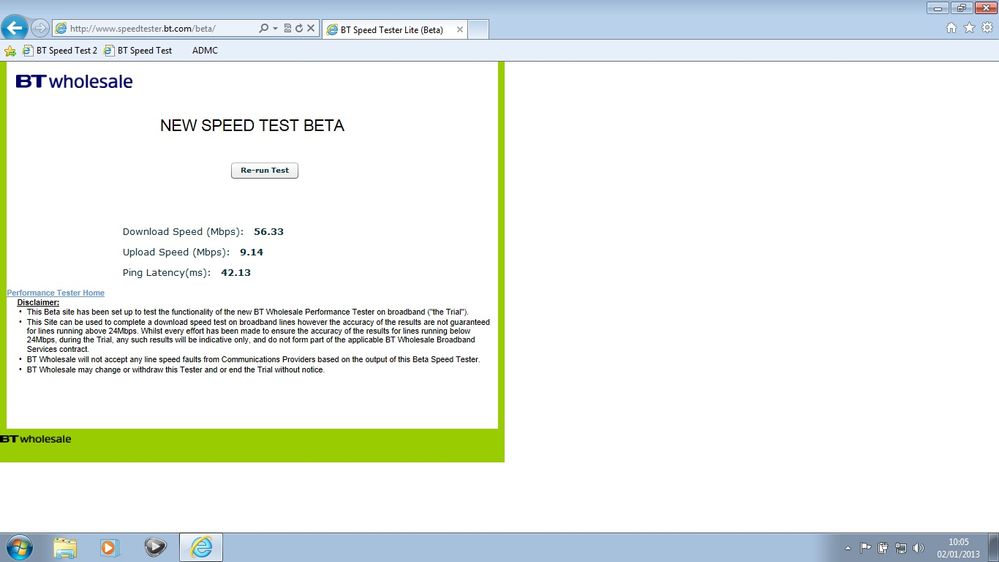Click the Show desktop strip
Viewport: 999px width, 562px height.
[993, 547]
